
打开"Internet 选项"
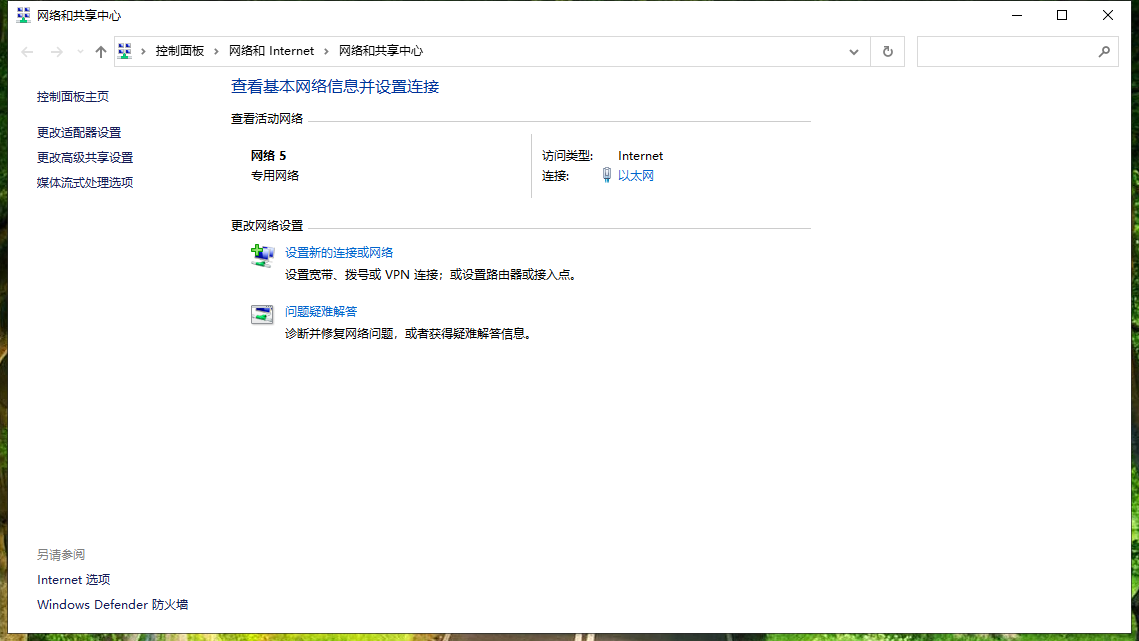(x=73, y=579)
